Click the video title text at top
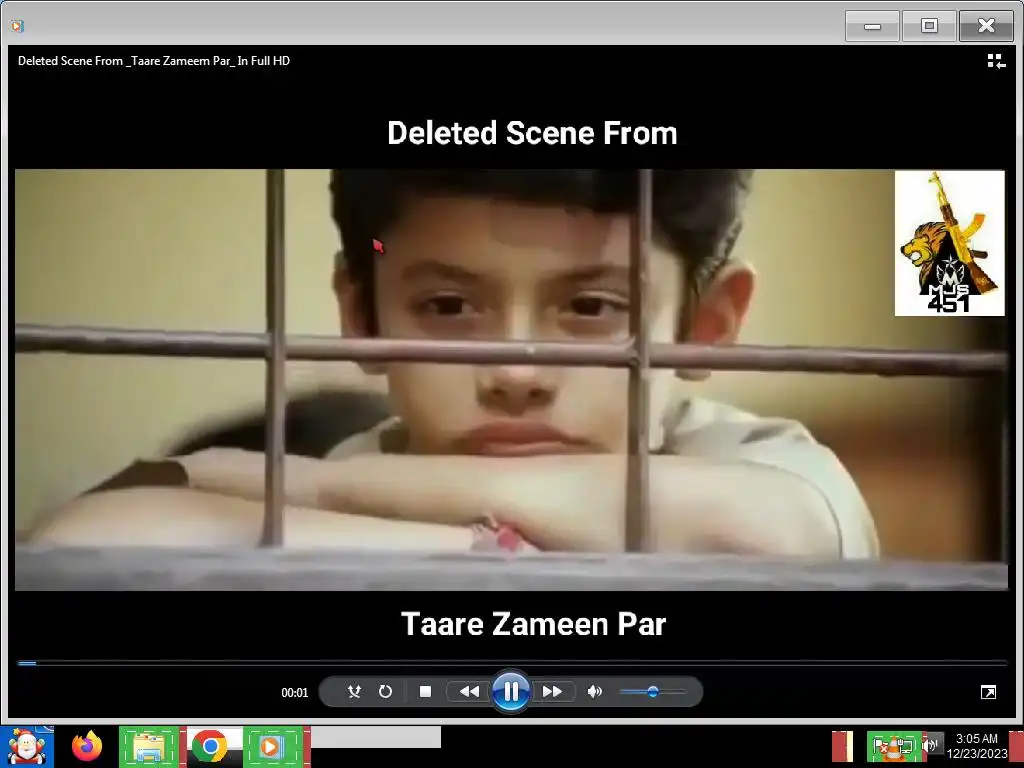The height and width of the screenshot is (768, 1024). 154,61
